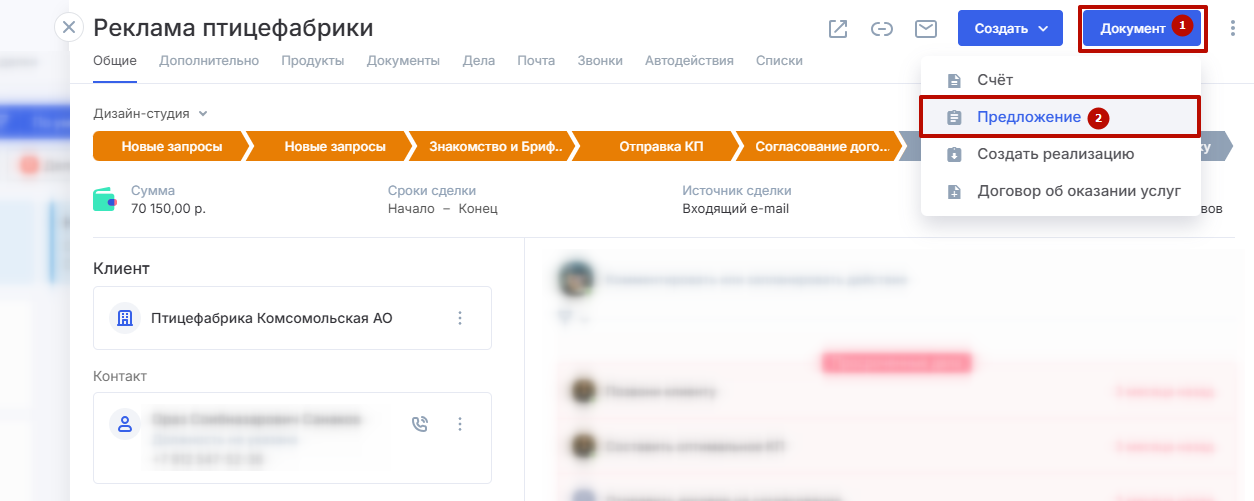Click Входящий e-mail source value
The image size is (1254, 501).
point(736,209)
